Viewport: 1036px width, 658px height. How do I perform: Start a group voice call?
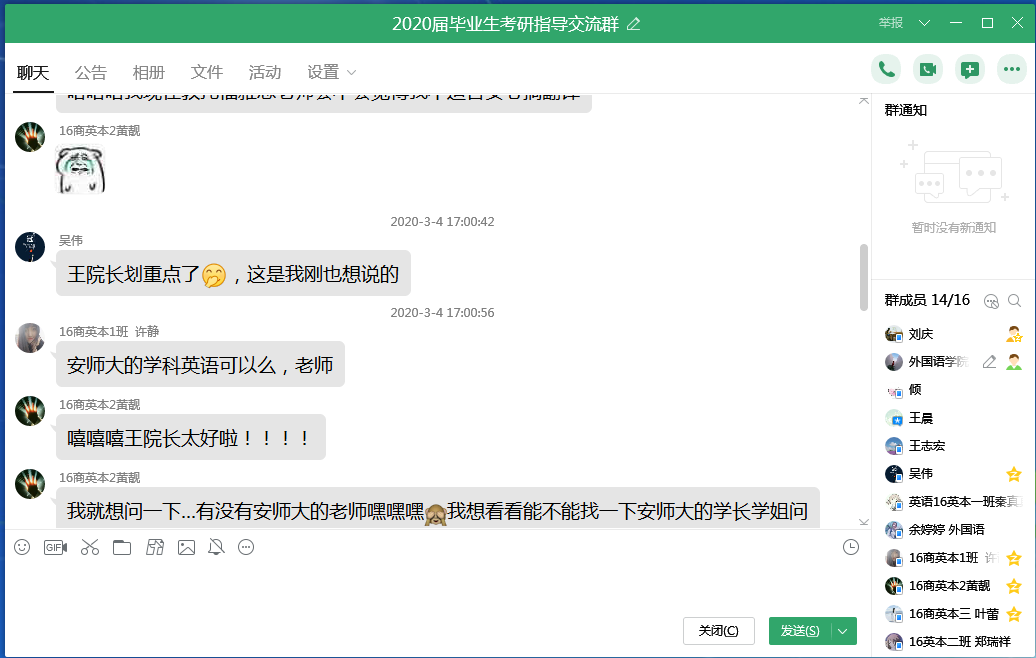[x=885, y=69]
